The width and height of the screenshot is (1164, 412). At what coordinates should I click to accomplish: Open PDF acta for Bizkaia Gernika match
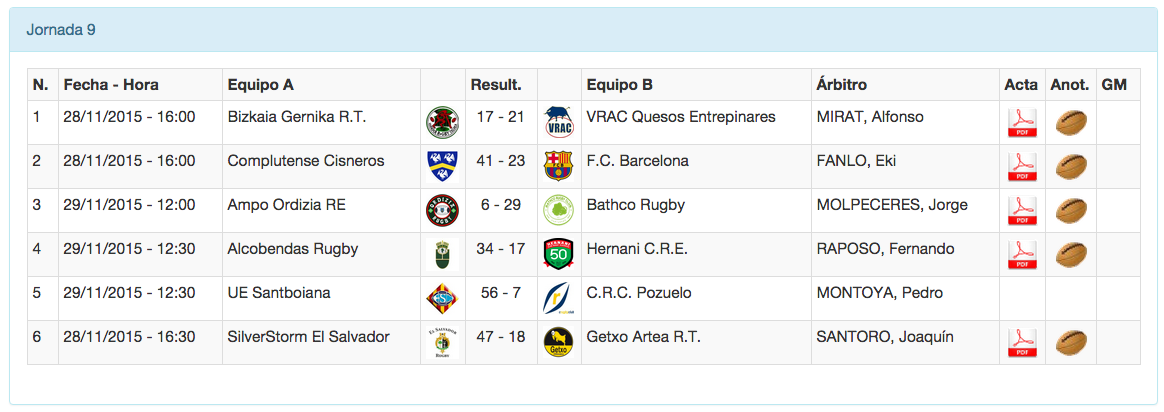click(x=1021, y=123)
